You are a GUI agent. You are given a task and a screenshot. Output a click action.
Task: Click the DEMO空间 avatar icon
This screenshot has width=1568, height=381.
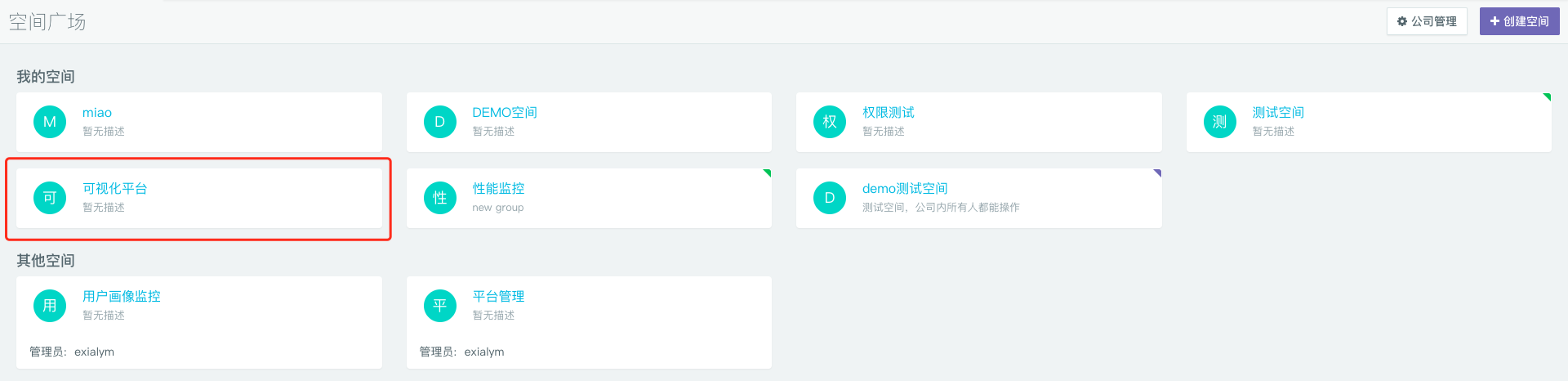click(x=439, y=122)
